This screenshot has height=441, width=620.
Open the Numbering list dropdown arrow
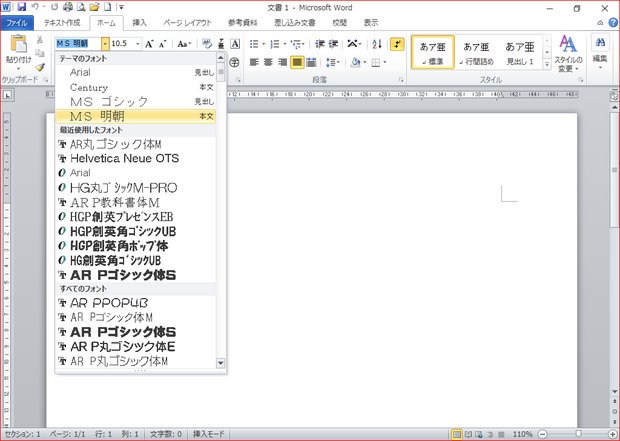[x=285, y=44]
